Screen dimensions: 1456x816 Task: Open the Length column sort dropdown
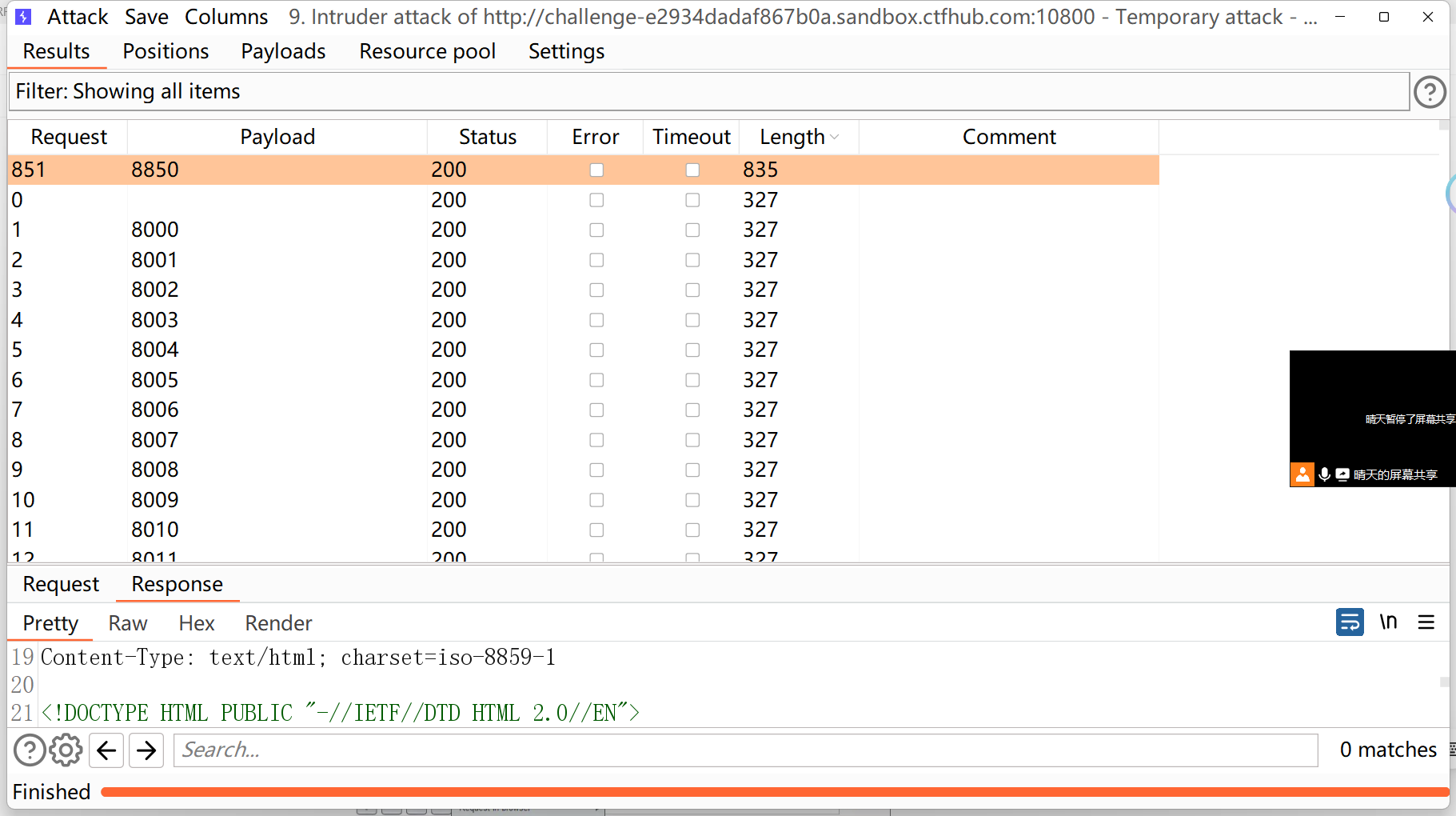835,137
